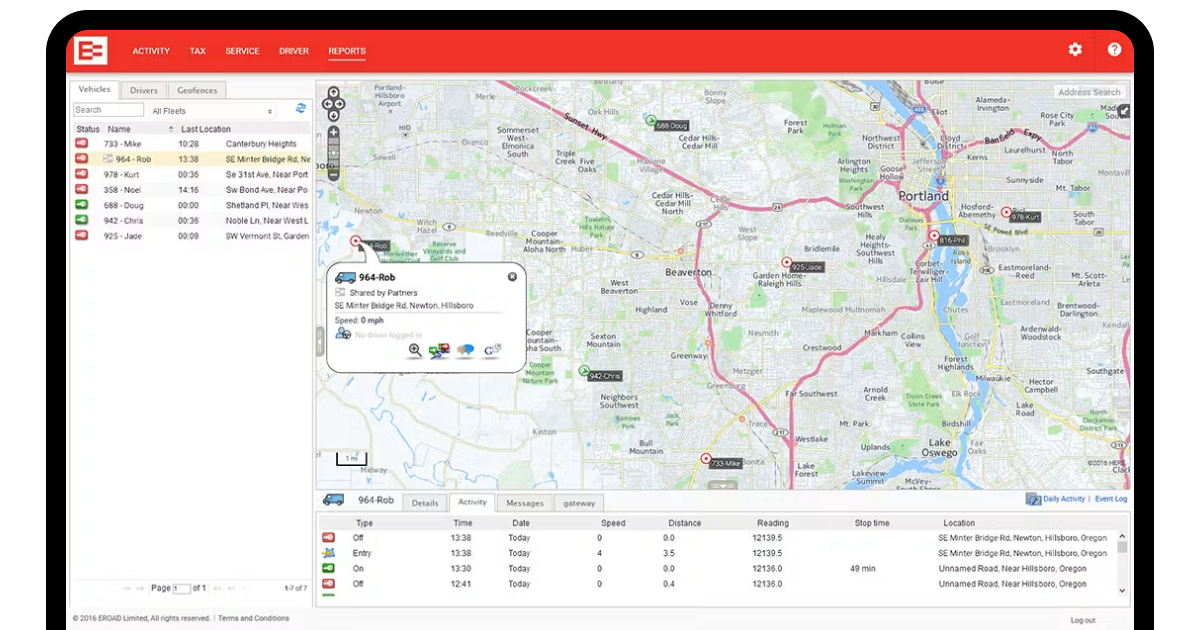This screenshot has width=1200, height=630.
Task: Click the 964-Rob red marker on map
Action: tap(355, 241)
